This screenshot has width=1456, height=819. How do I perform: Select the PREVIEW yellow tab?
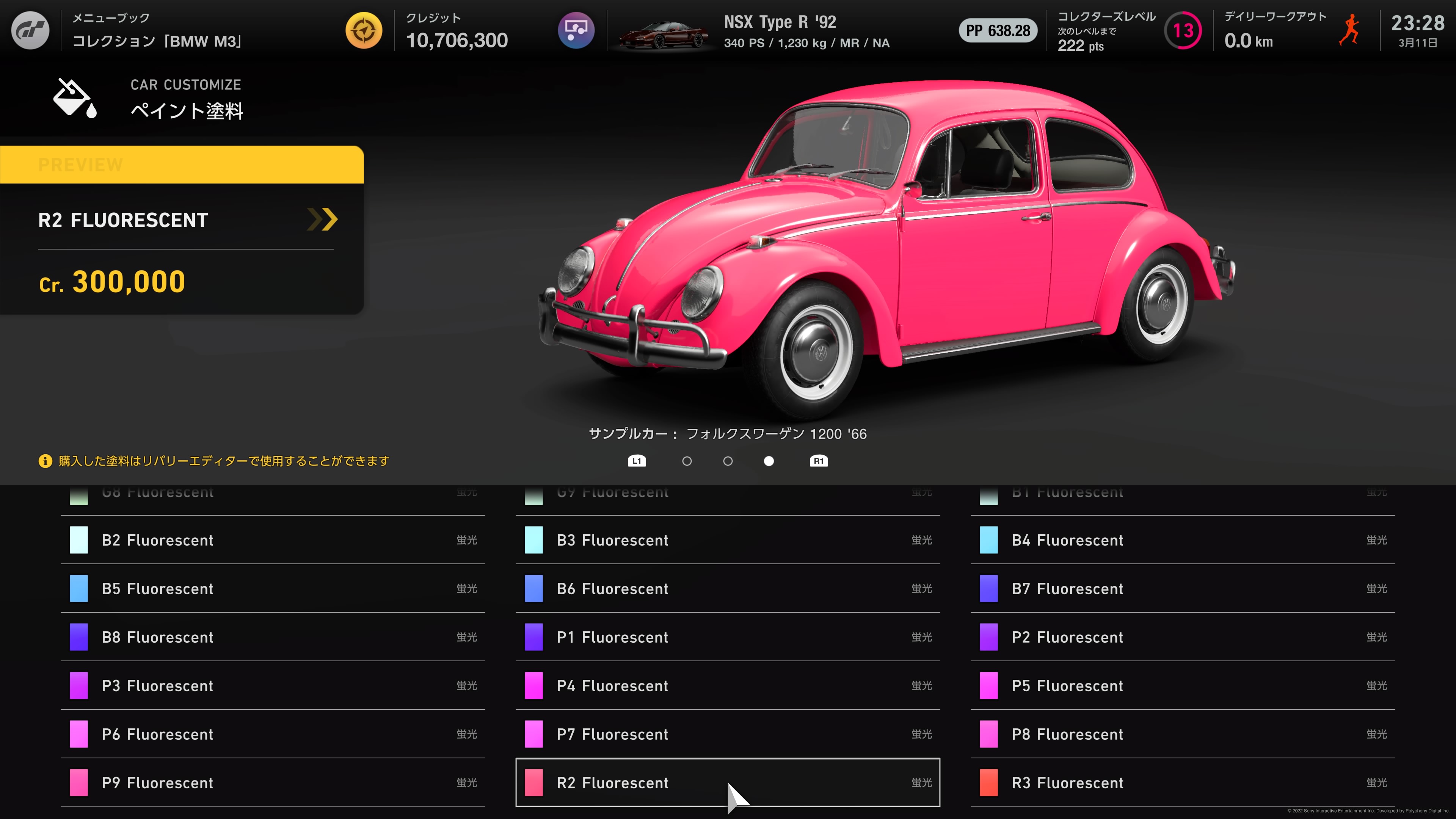182,165
